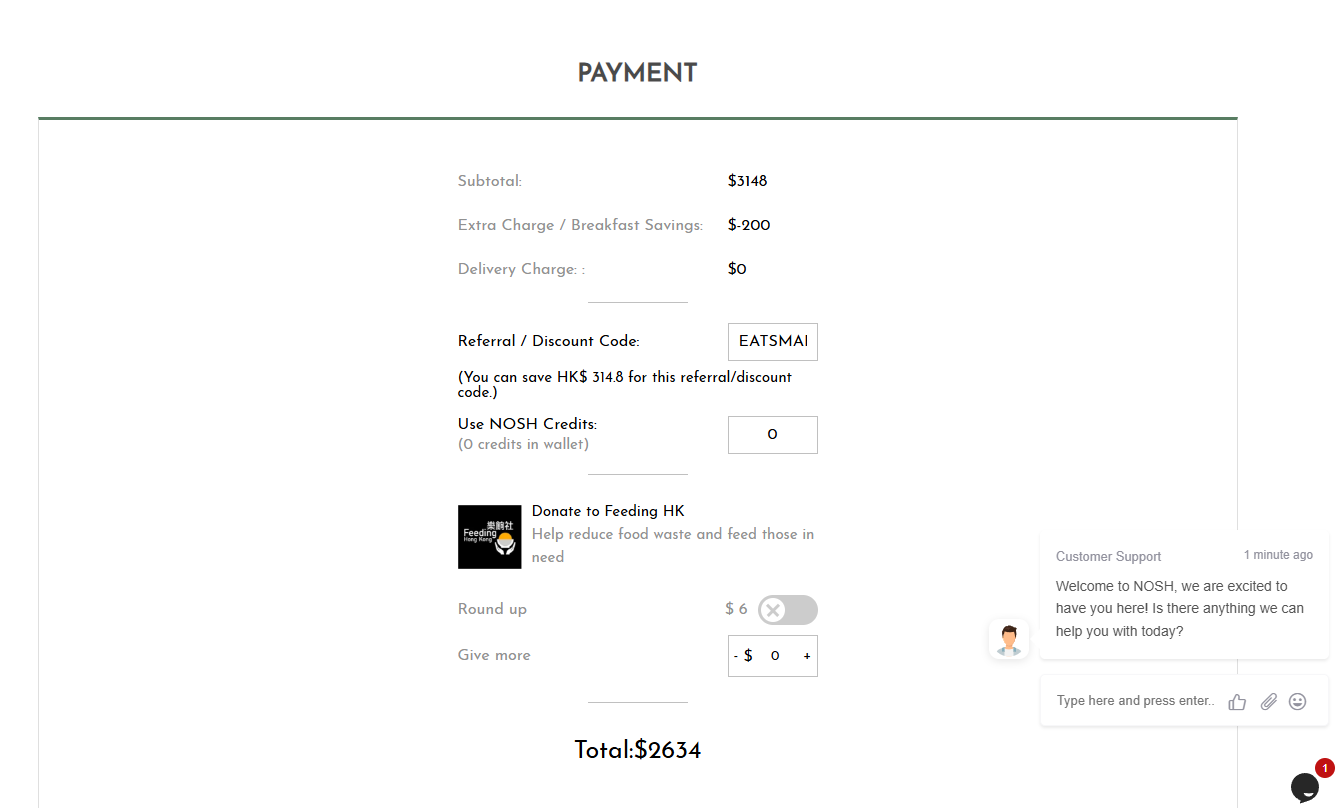Click the discount code savings note
This screenshot has width=1339, height=808.
point(625,384)
